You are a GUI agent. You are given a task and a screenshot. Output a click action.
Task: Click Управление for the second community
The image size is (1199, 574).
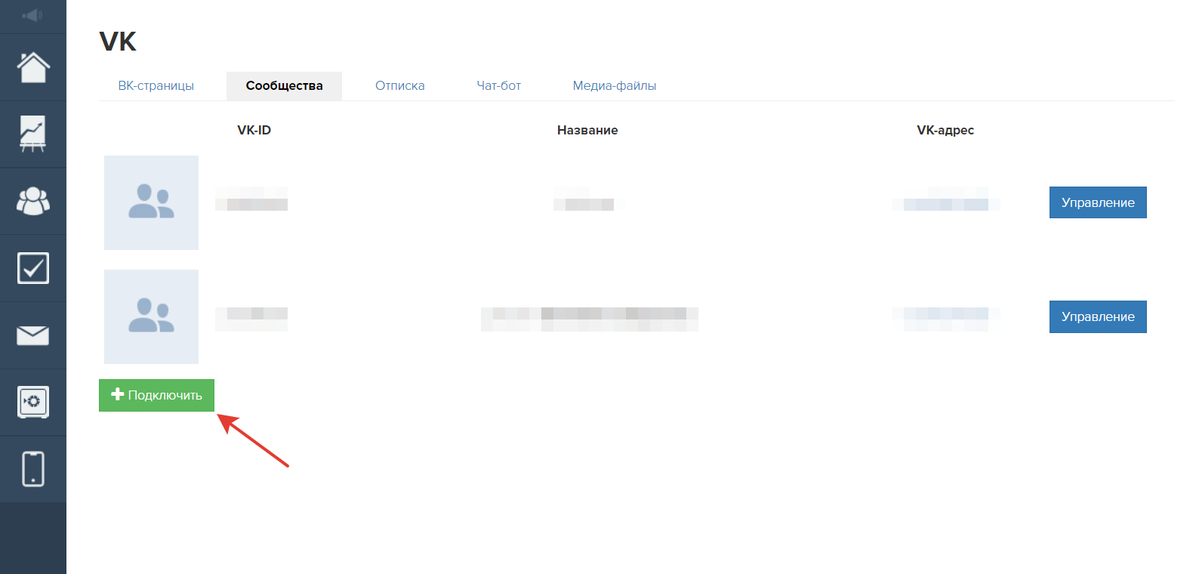tap(1098, 316)
